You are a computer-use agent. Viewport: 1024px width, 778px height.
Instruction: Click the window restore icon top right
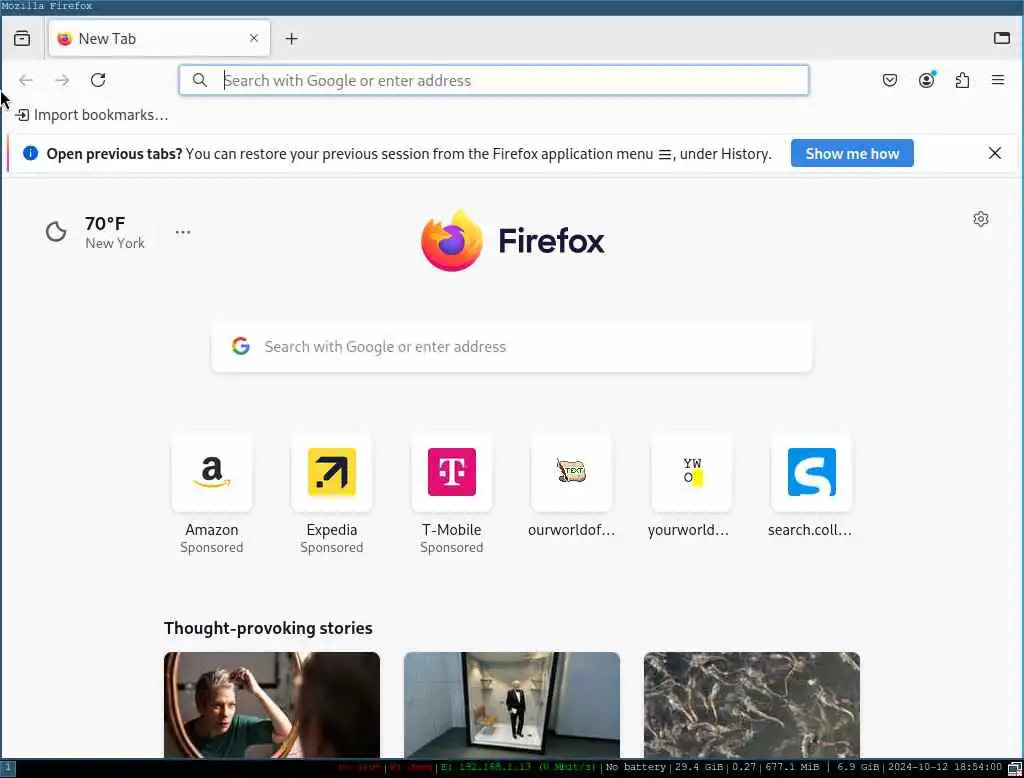1002,38
